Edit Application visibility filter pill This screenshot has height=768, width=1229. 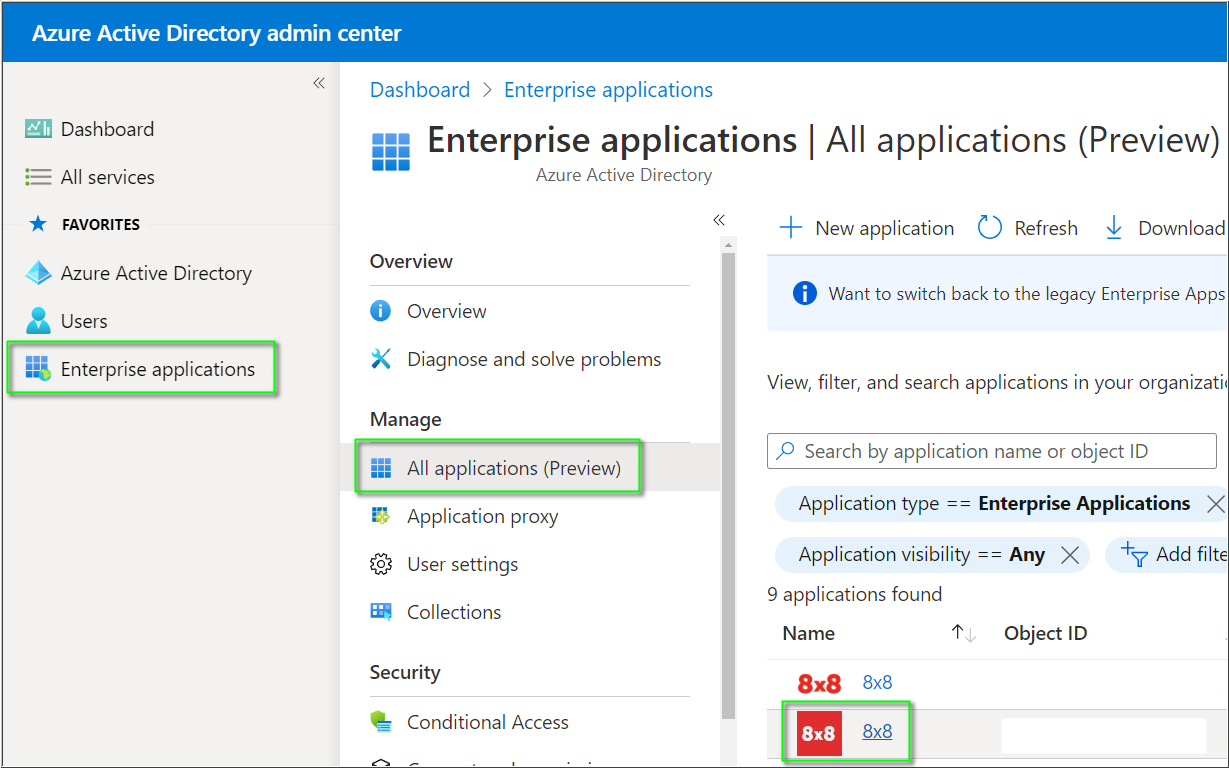921,554
